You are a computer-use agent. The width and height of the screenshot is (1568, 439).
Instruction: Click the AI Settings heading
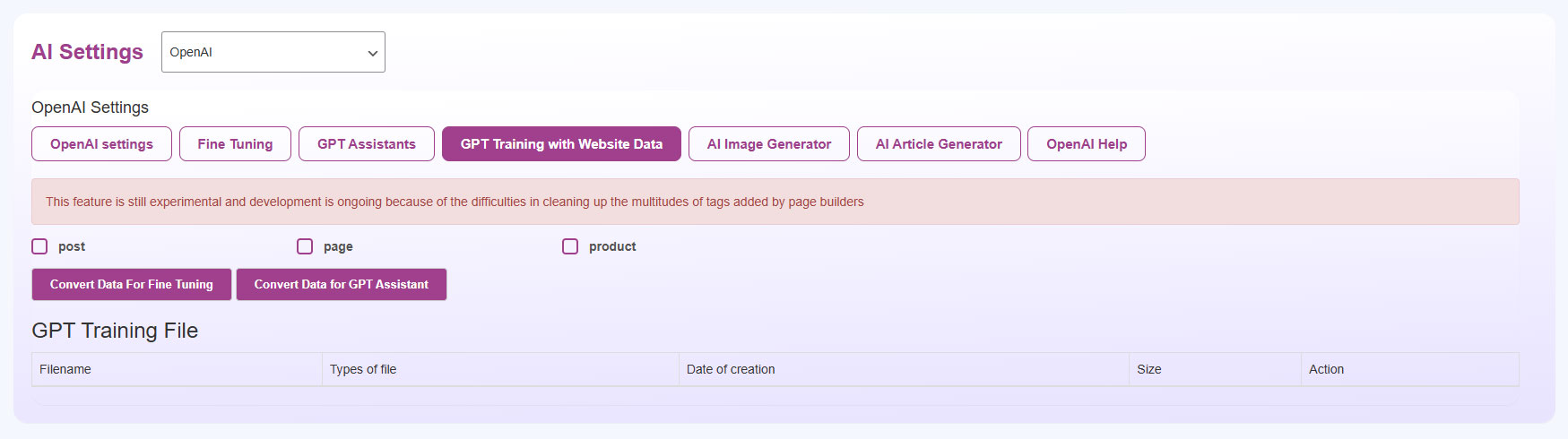point(87,52)
